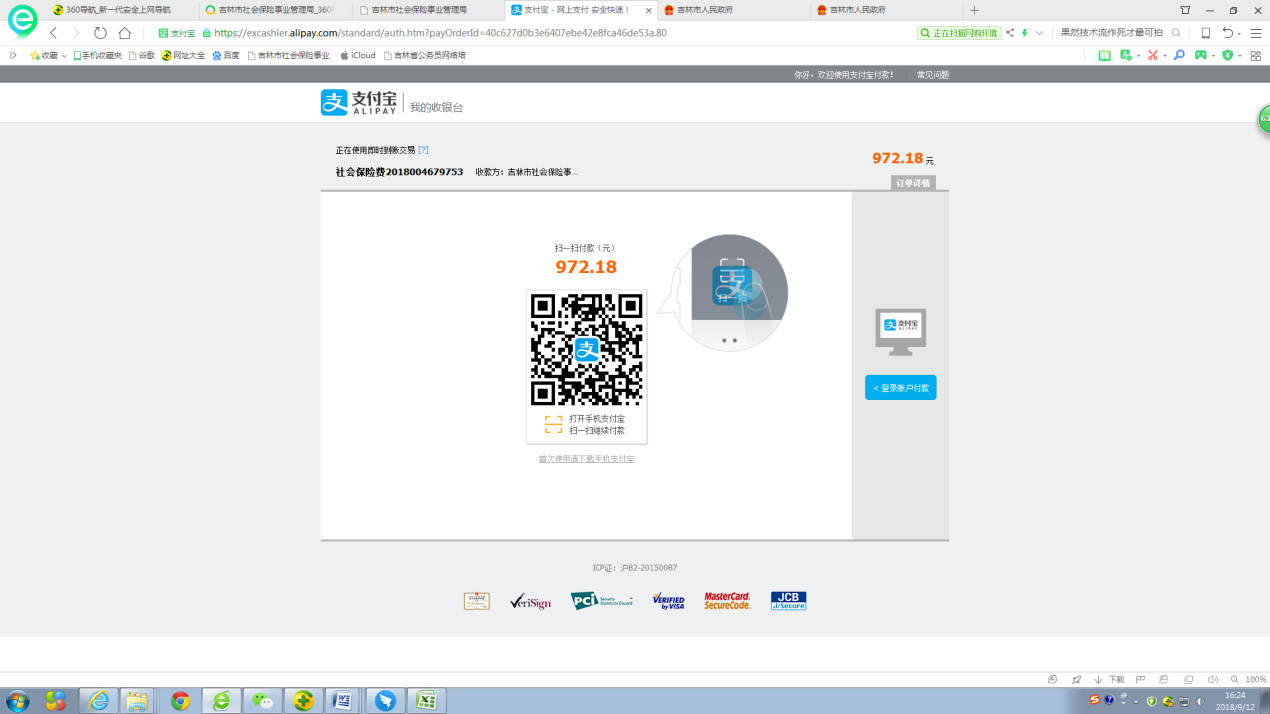Open the Windows Start button
Viewport: 1270px width, 714px height.
pos(17,701)
